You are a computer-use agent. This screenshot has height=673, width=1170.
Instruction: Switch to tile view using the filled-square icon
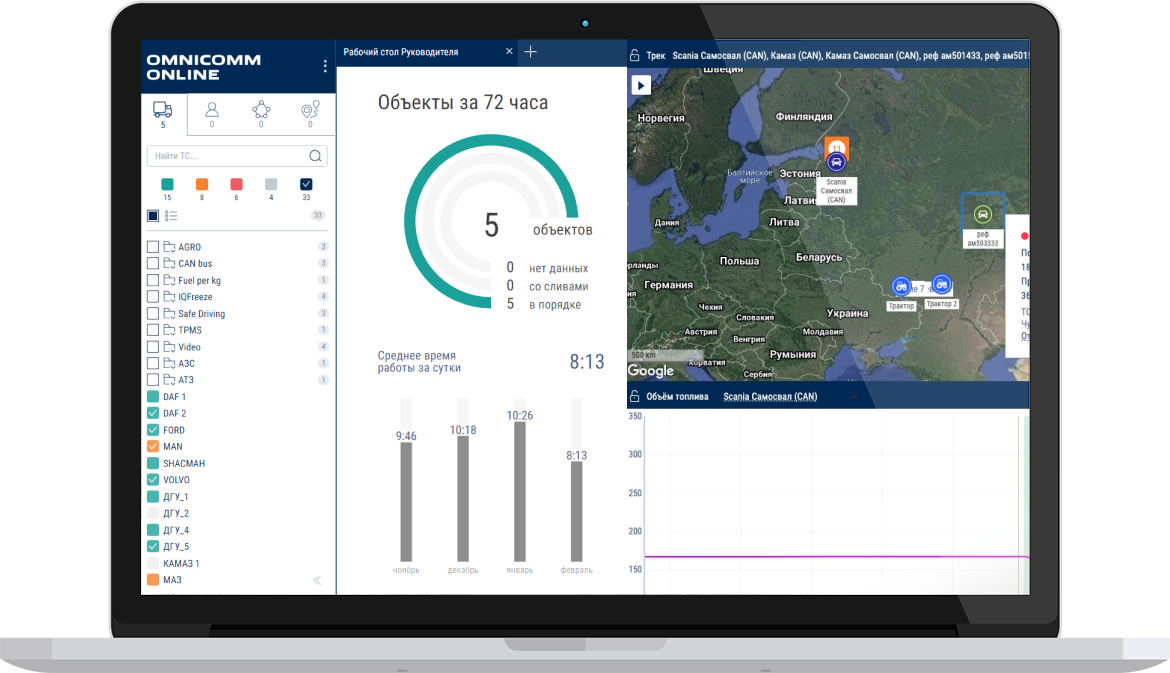tap(153, 216)
